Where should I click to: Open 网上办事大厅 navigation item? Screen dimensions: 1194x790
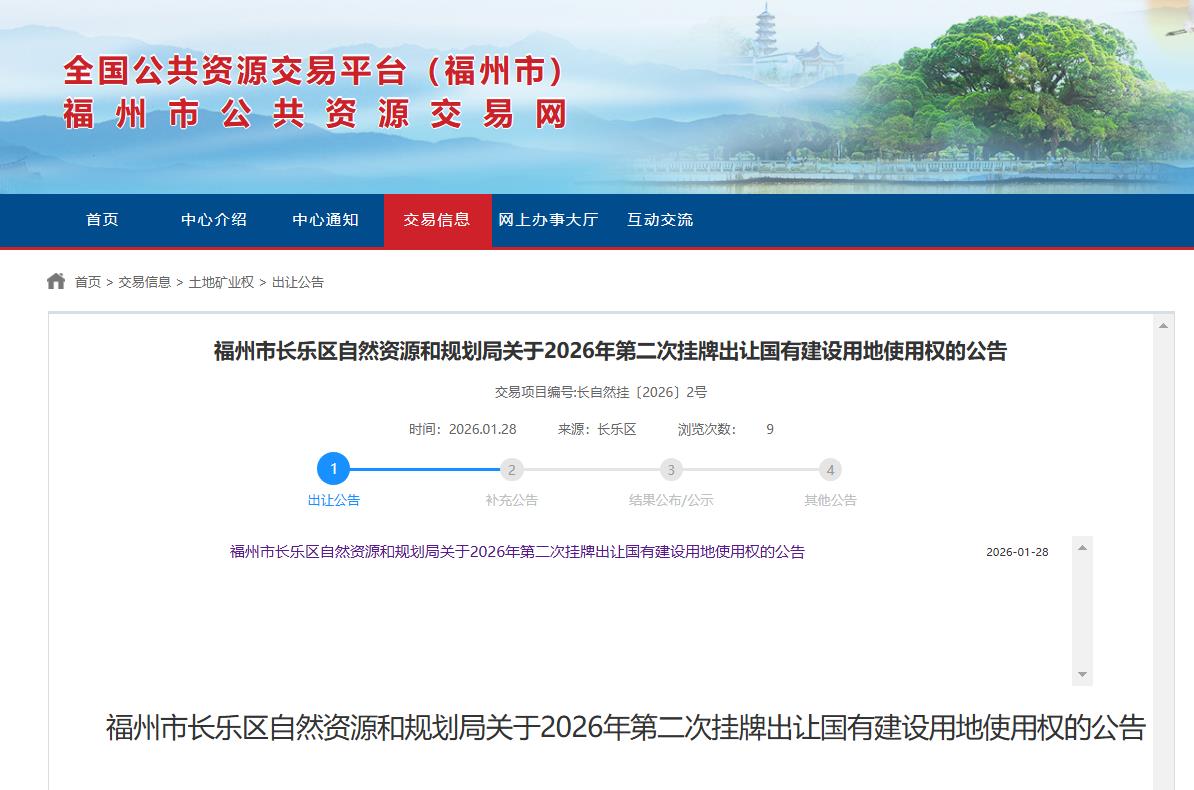[548, 220]
